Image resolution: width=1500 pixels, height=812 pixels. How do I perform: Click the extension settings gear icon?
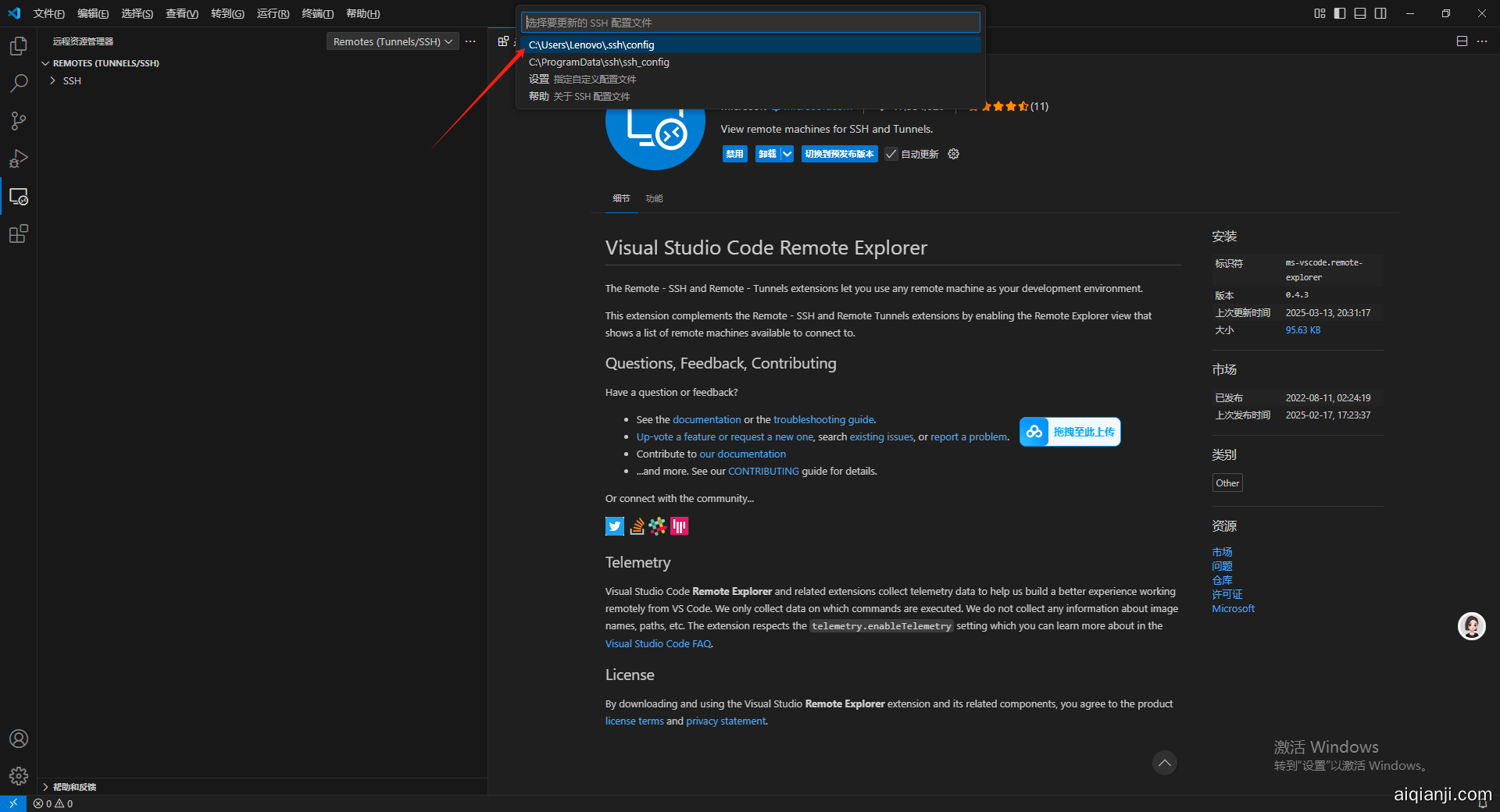(953, 154)
